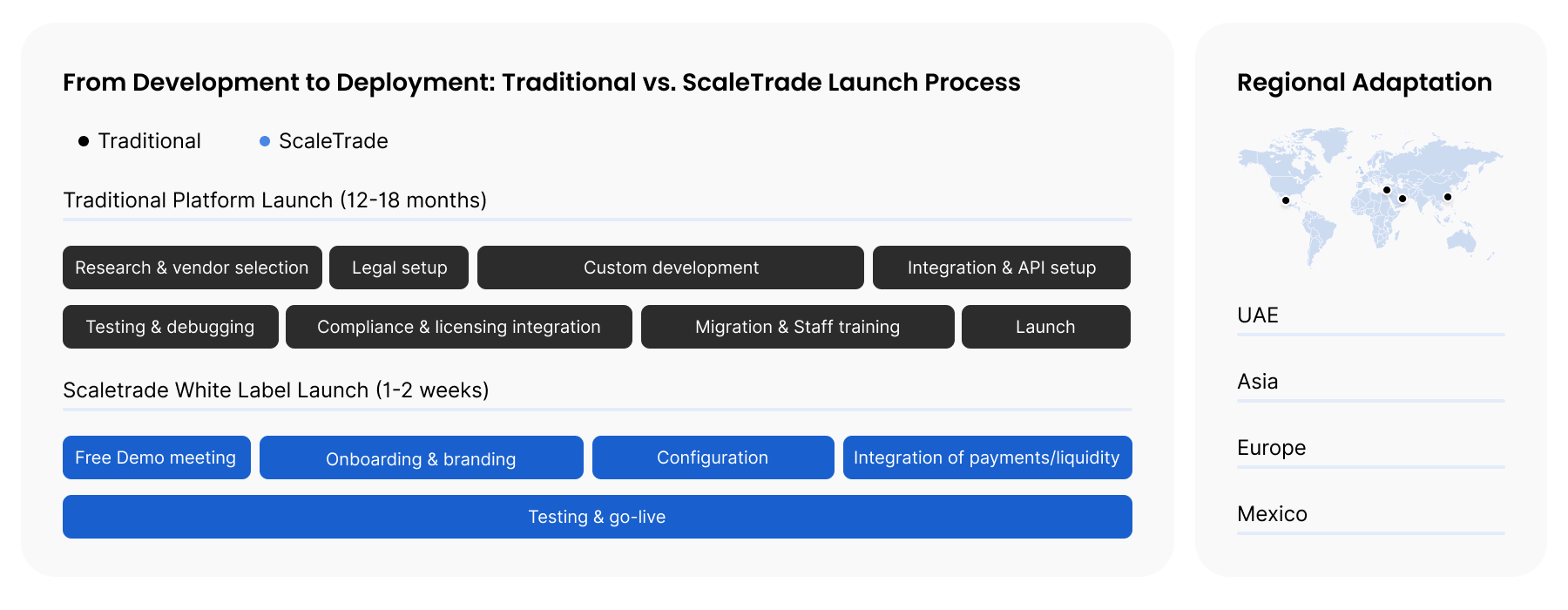Select the Testing & debugging block
This screenshot has height=610, width=1568.
[x=170, y=327]
